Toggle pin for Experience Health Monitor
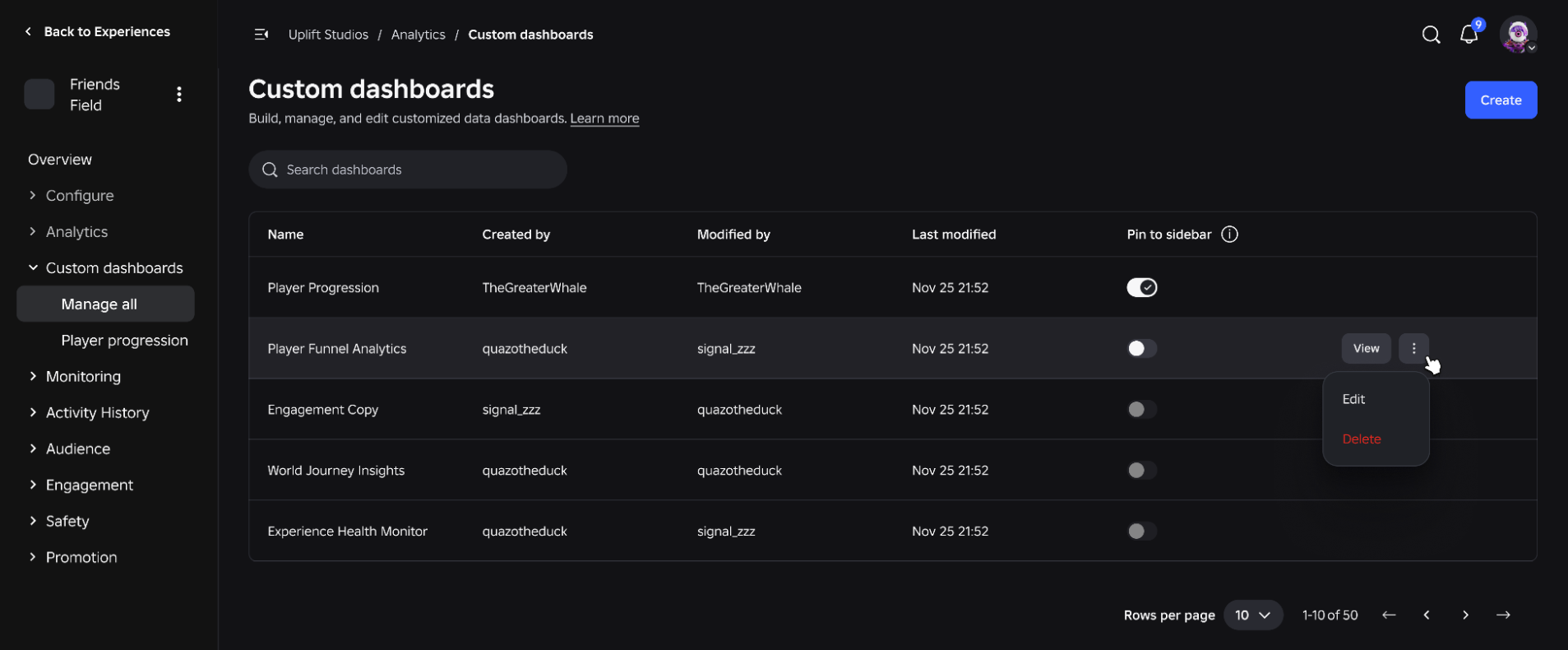 [1141, 531]
